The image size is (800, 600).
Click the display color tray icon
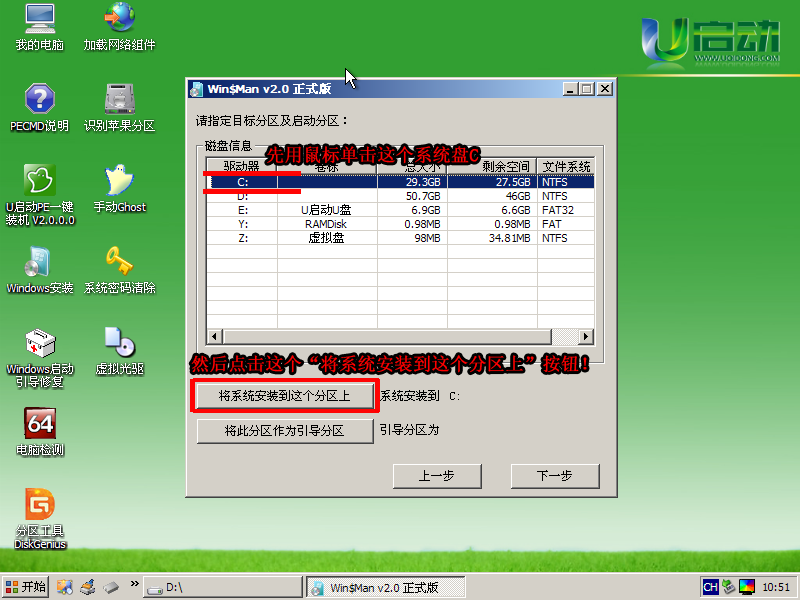747,587
